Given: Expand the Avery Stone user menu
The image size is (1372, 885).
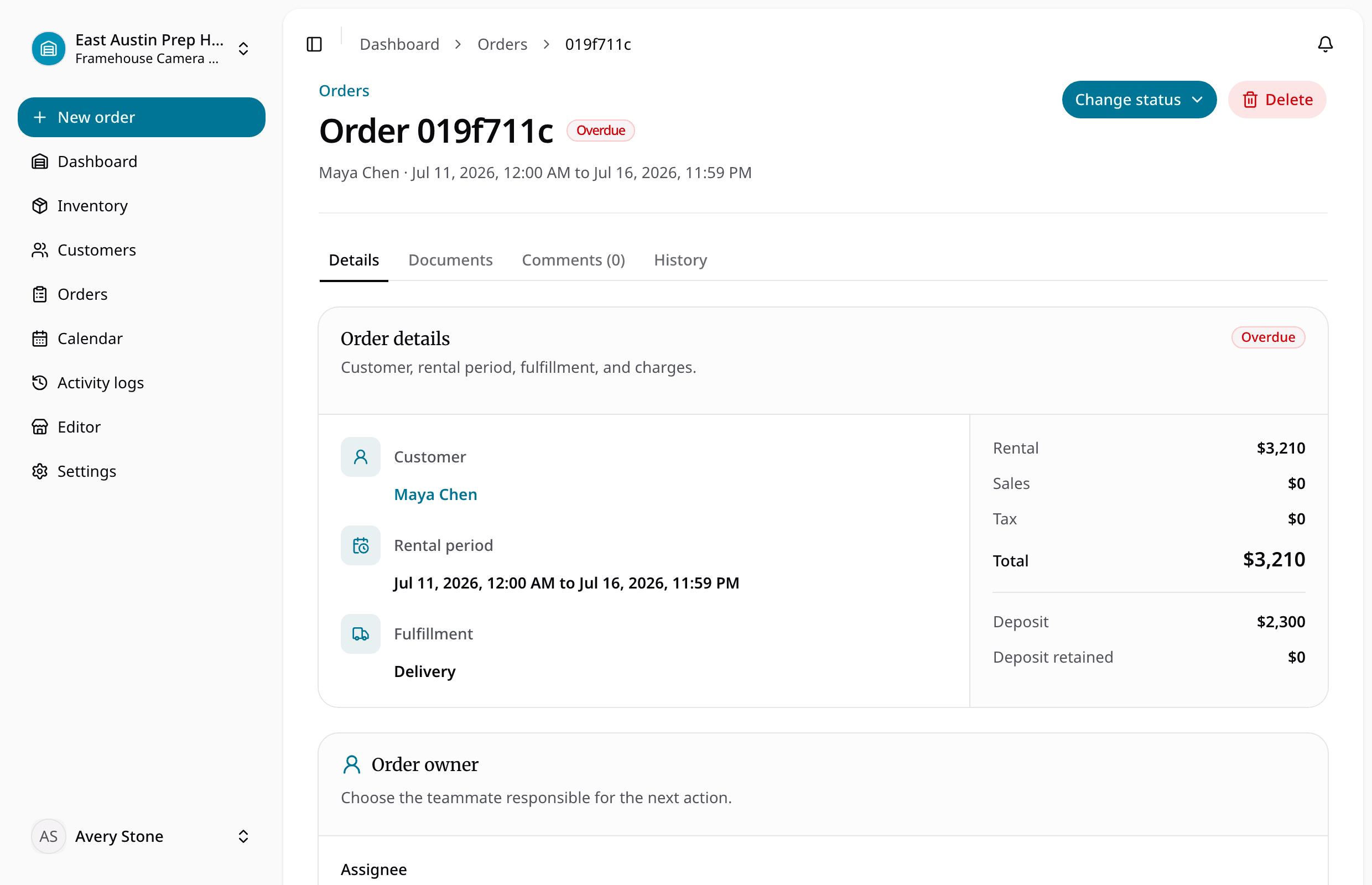Looking at the screenshot, I should [x=141, y=836].
